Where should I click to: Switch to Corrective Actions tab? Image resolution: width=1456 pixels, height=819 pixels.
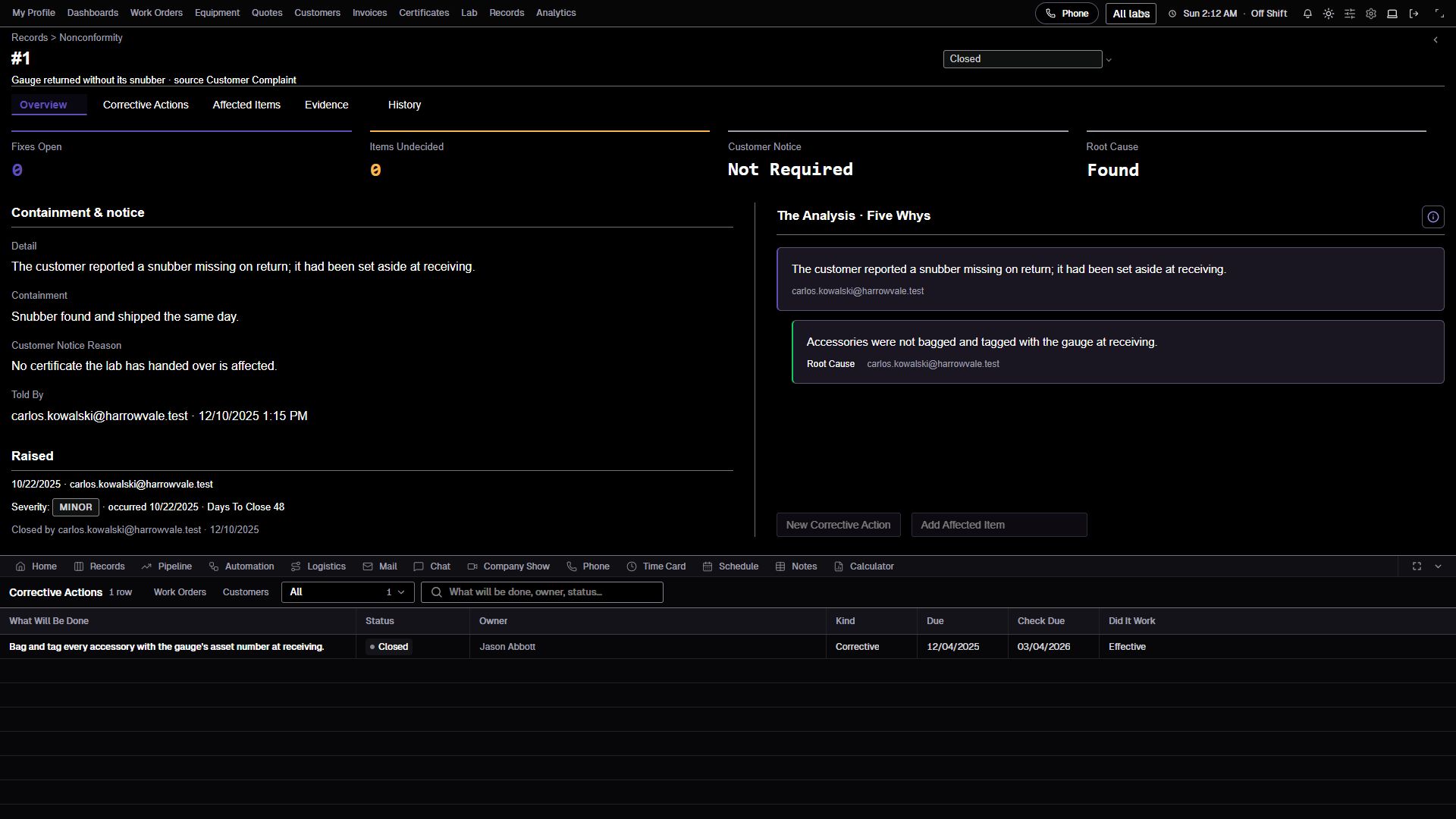pos(146,105)
